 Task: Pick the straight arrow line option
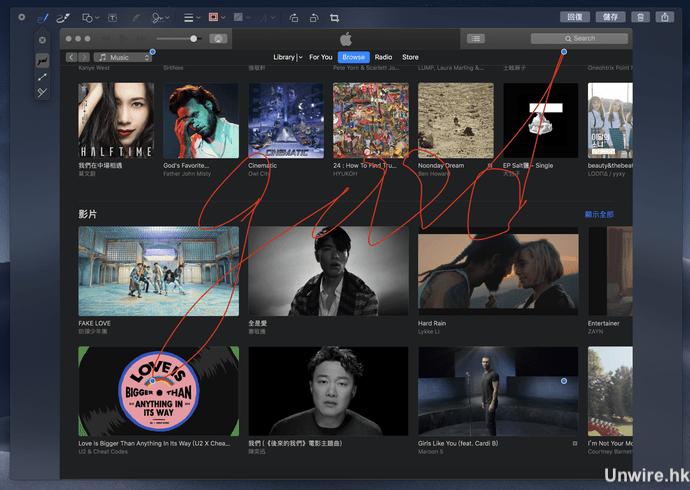(42, 77)
